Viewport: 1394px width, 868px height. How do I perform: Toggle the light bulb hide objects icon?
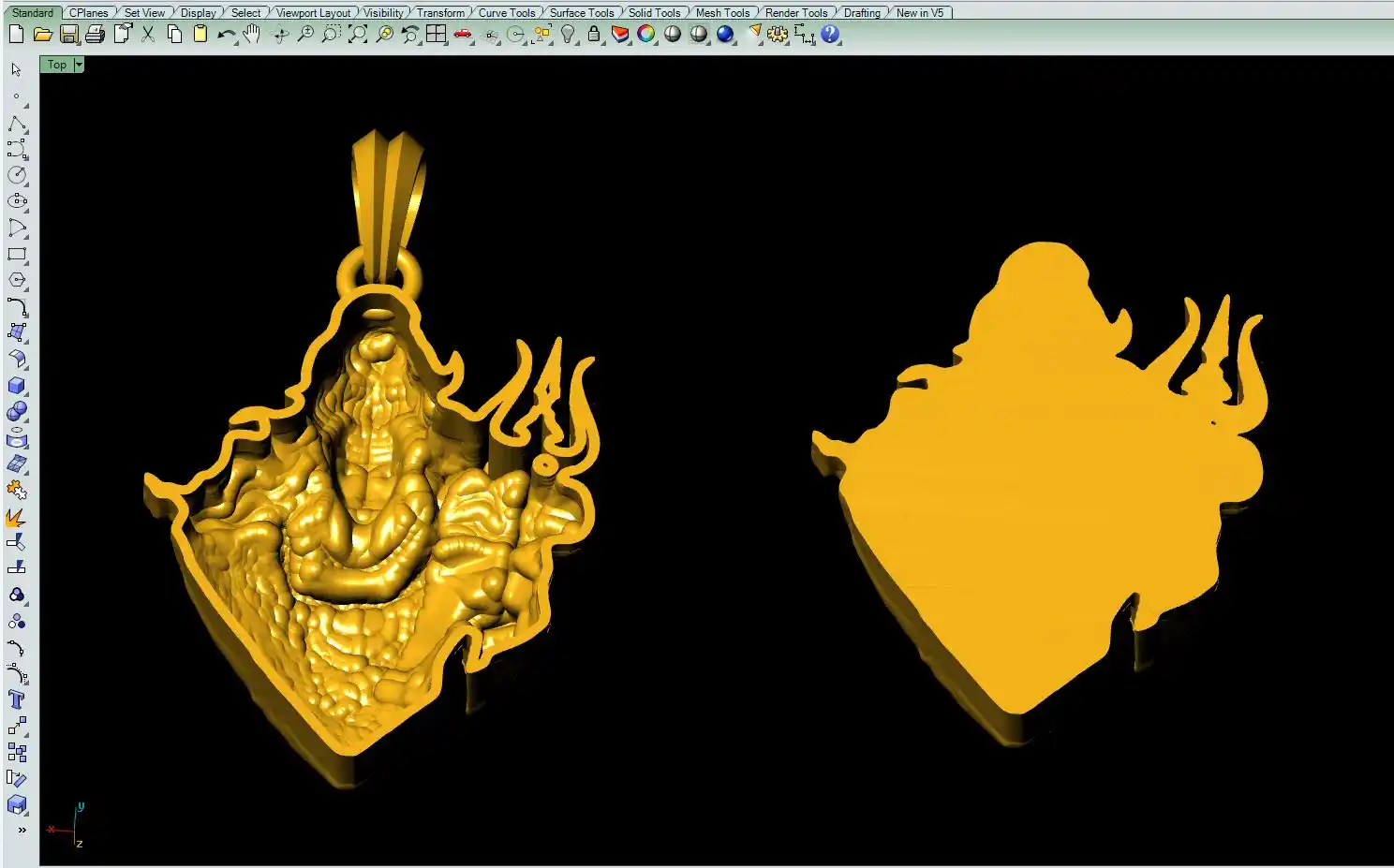[568, 35]
